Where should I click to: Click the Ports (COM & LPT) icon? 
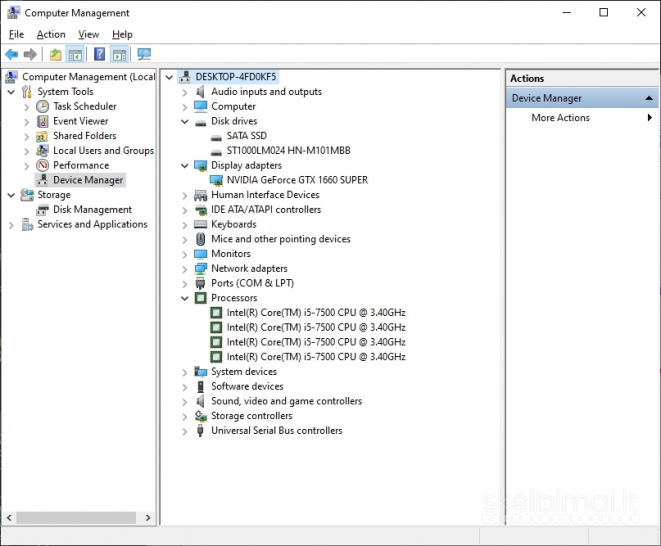(x=201, y=283)
